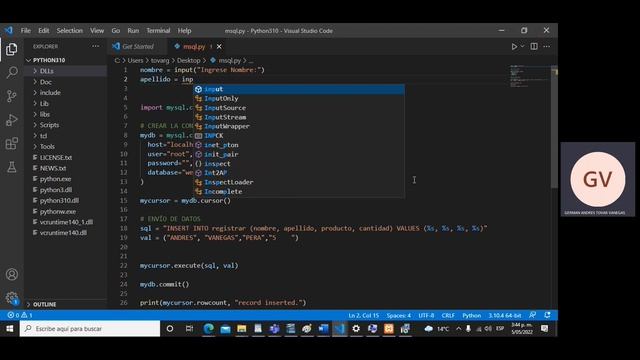
Task: Choose 'InputStream' autocomplete suggestion
Action: [299, 117]
